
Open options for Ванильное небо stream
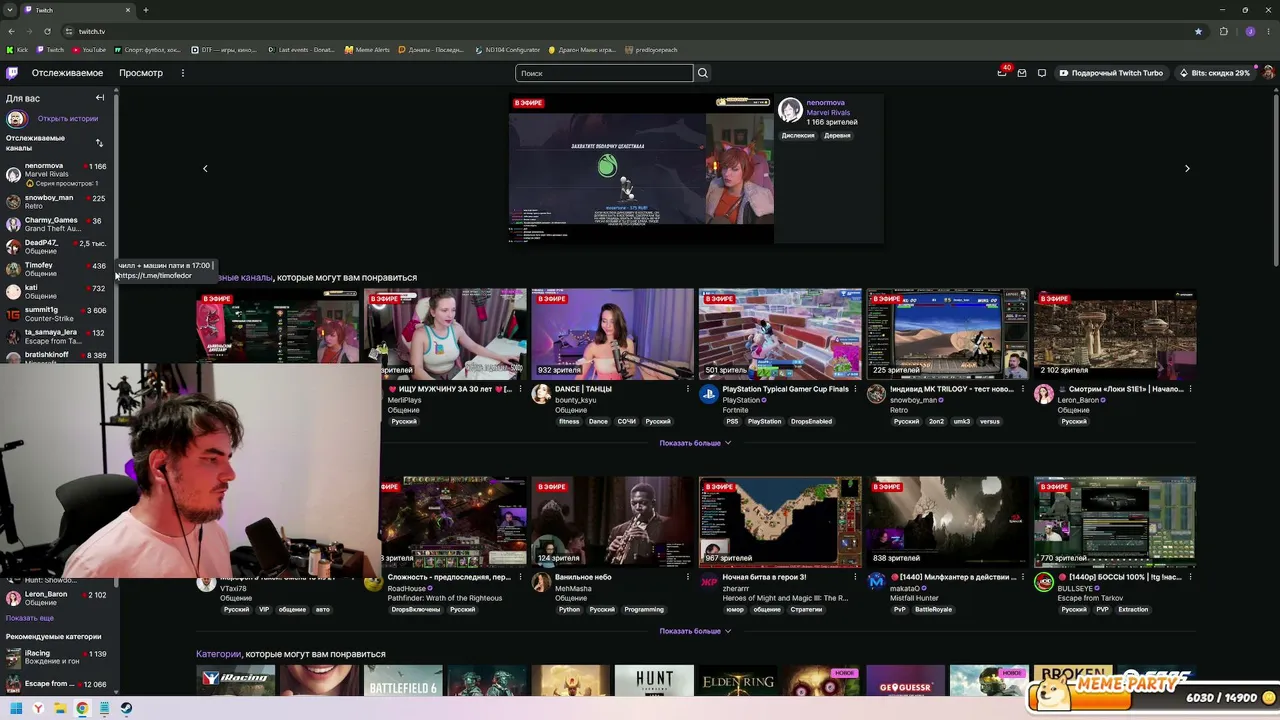[x=688, y=577]
